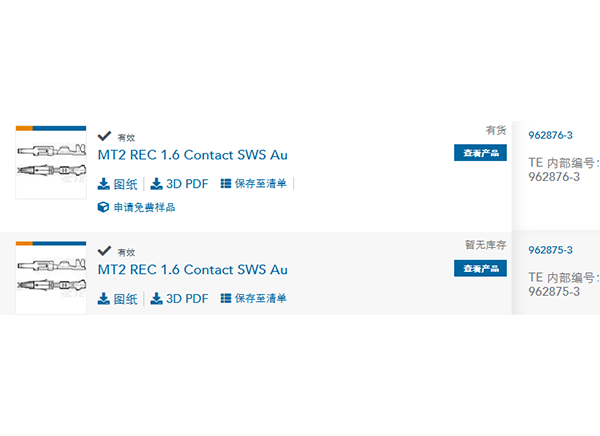The image size is (600, 436).
Task: Click 查看产品 button for out-of-stock product
Action: [480, 268]
